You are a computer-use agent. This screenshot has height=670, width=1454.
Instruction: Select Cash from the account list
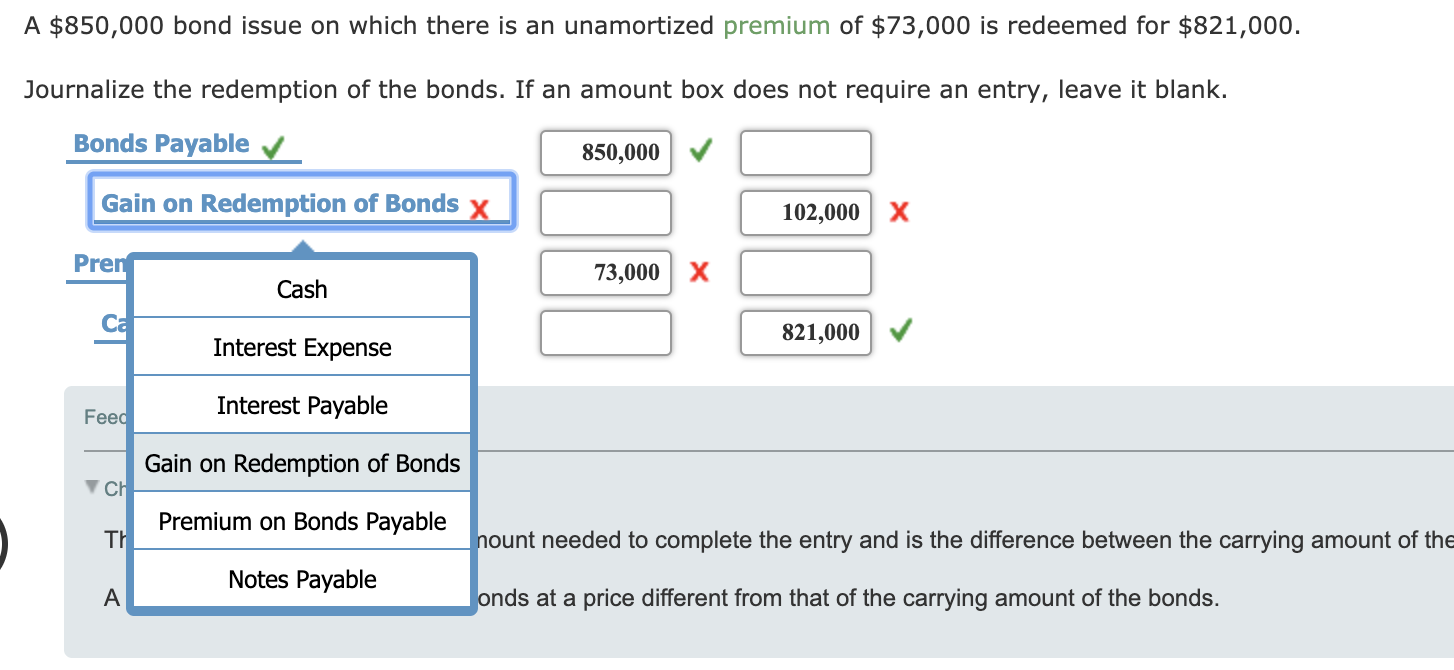pos(300,289)
